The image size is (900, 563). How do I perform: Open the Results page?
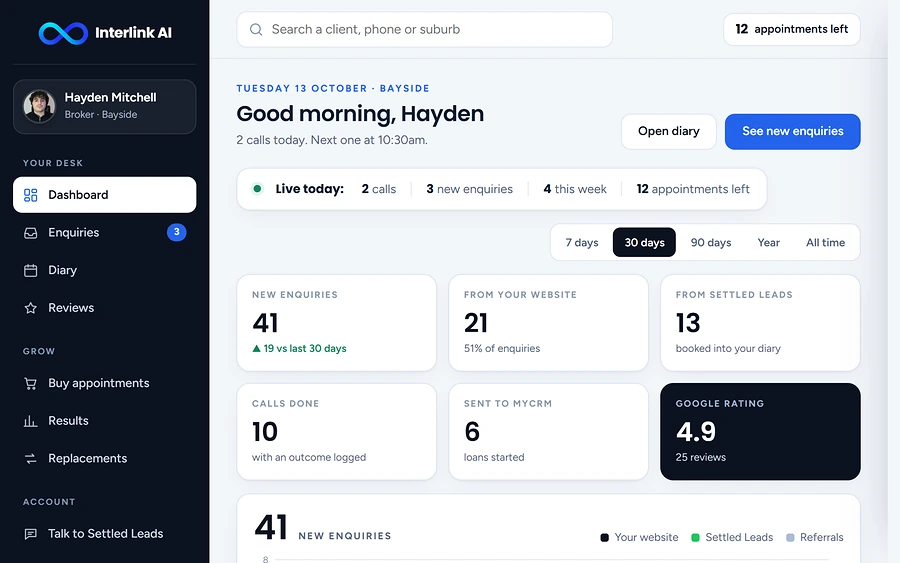104,421
